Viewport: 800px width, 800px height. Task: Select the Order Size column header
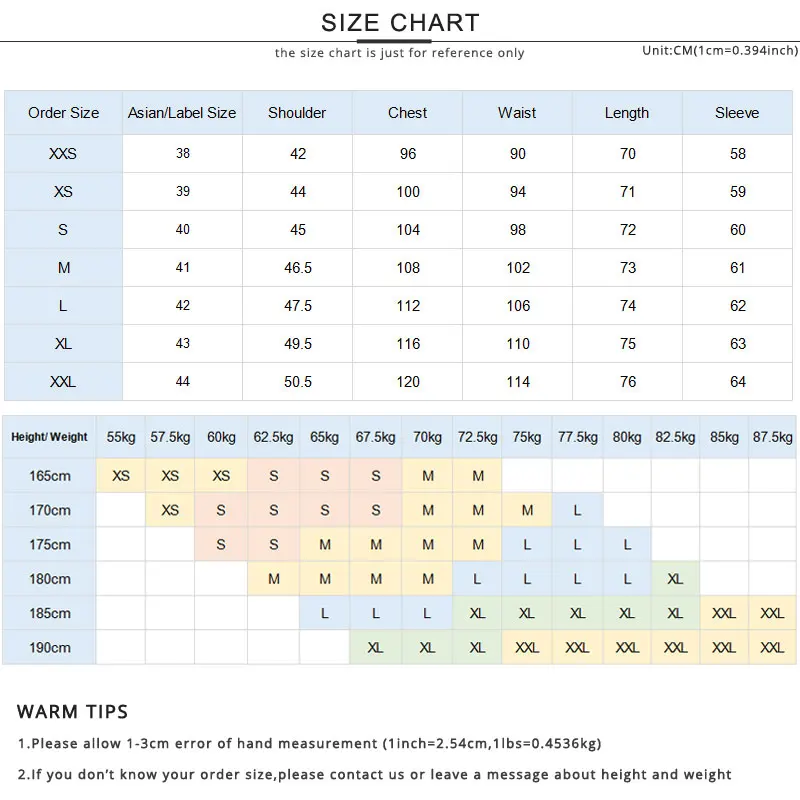coord(63,113)
